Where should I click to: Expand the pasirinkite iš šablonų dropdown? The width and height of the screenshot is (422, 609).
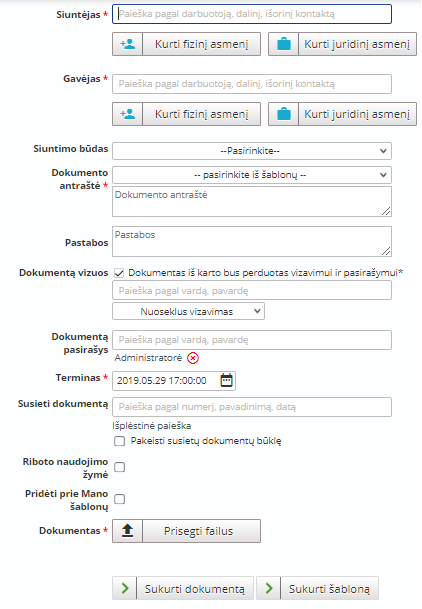pos(252,175)
